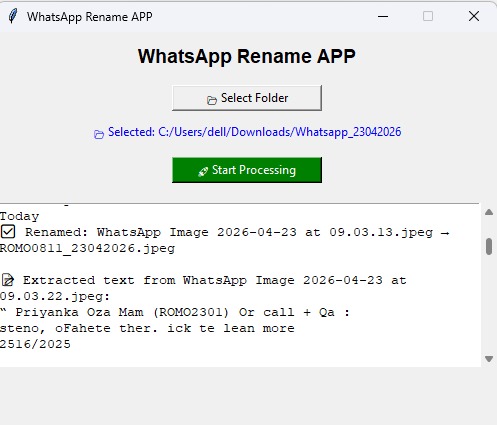Click the 'ROMO0811_23042026.jpeg' filename in log
497x425 pixels.
pos(87,248)
